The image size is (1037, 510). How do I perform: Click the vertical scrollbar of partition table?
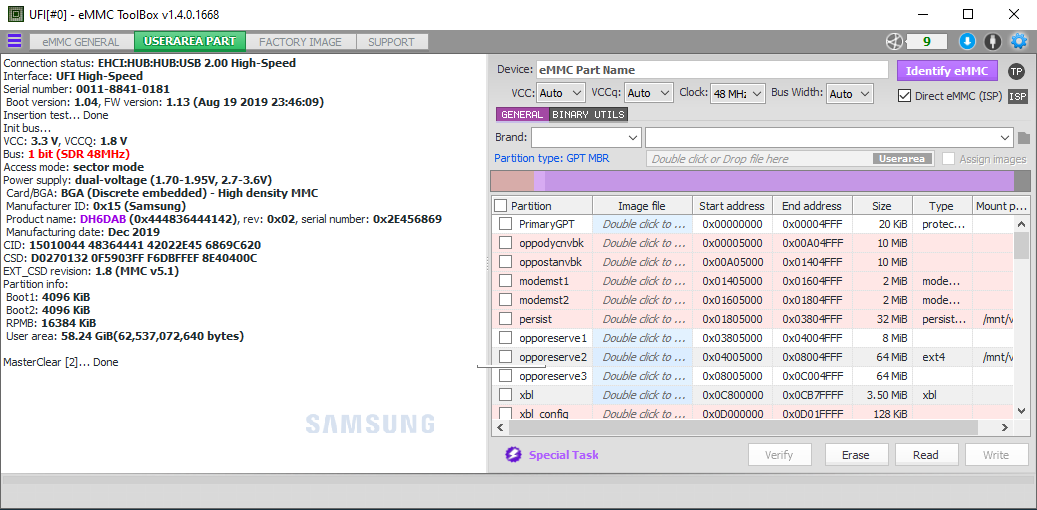tap(1021, 318)
